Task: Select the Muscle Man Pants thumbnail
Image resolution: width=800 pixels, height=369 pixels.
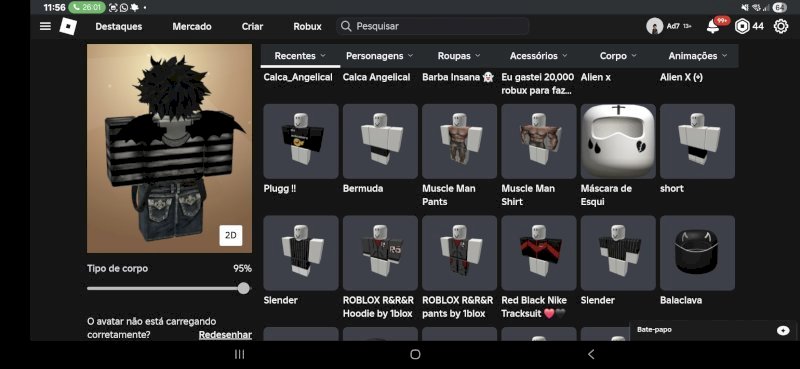Action: pos(459,141)
